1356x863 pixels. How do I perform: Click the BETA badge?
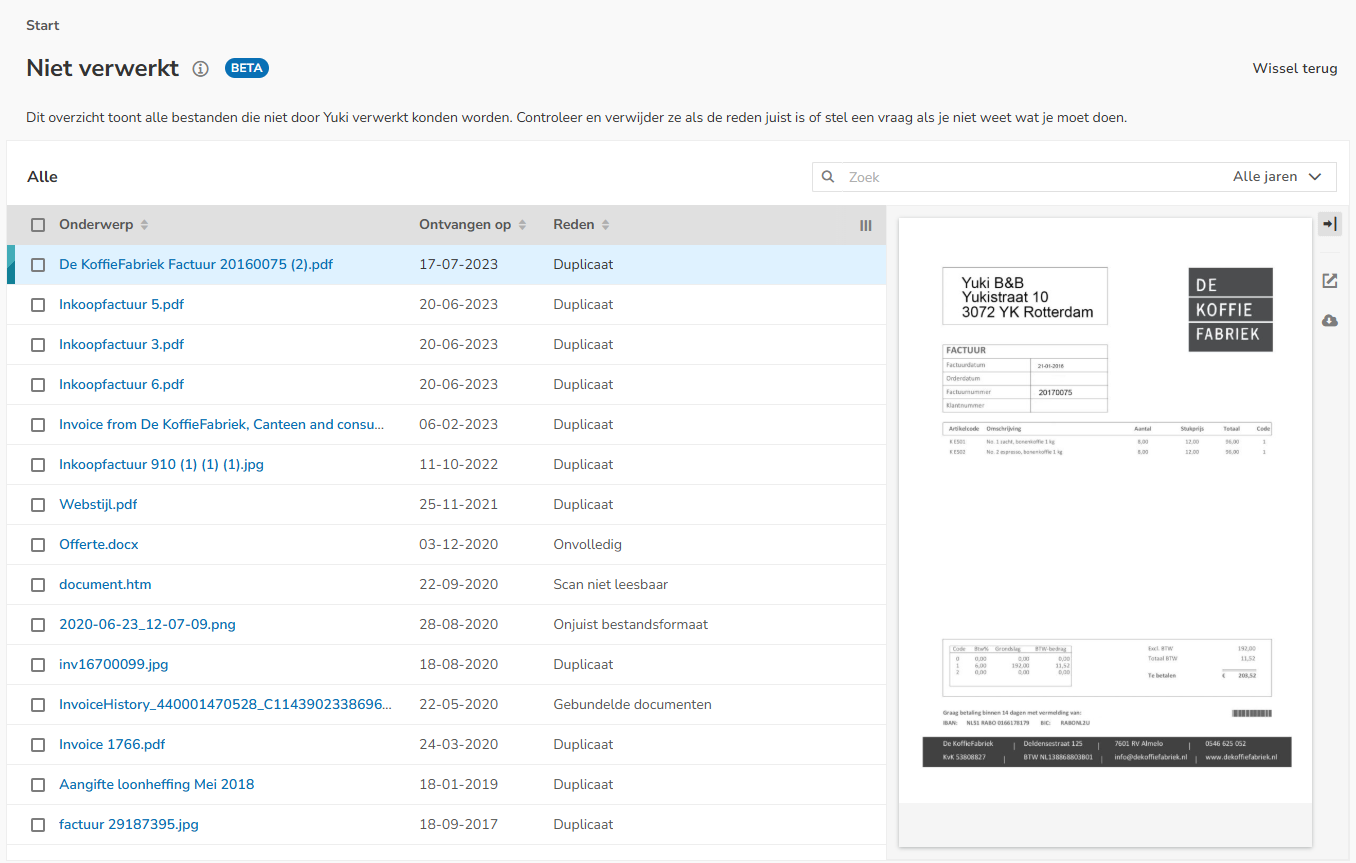(x=247, y=68)
